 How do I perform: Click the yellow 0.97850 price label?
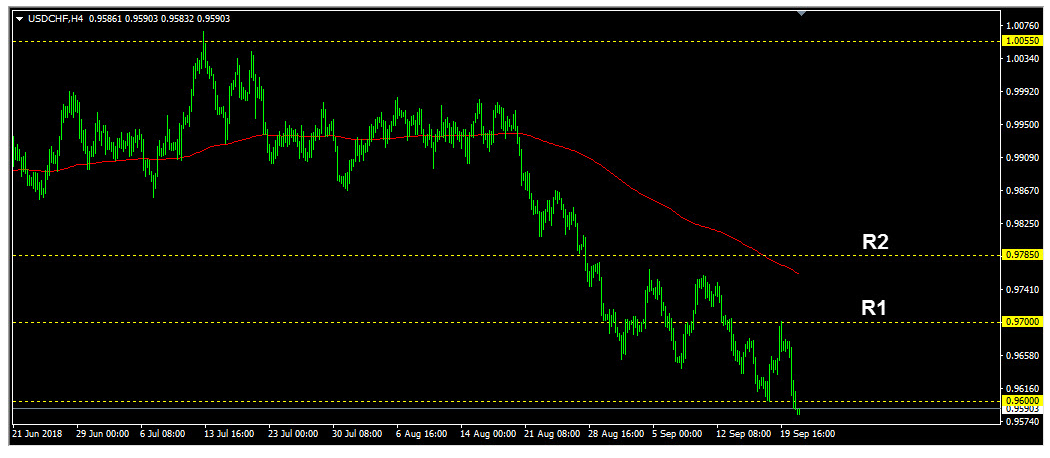1021,255
